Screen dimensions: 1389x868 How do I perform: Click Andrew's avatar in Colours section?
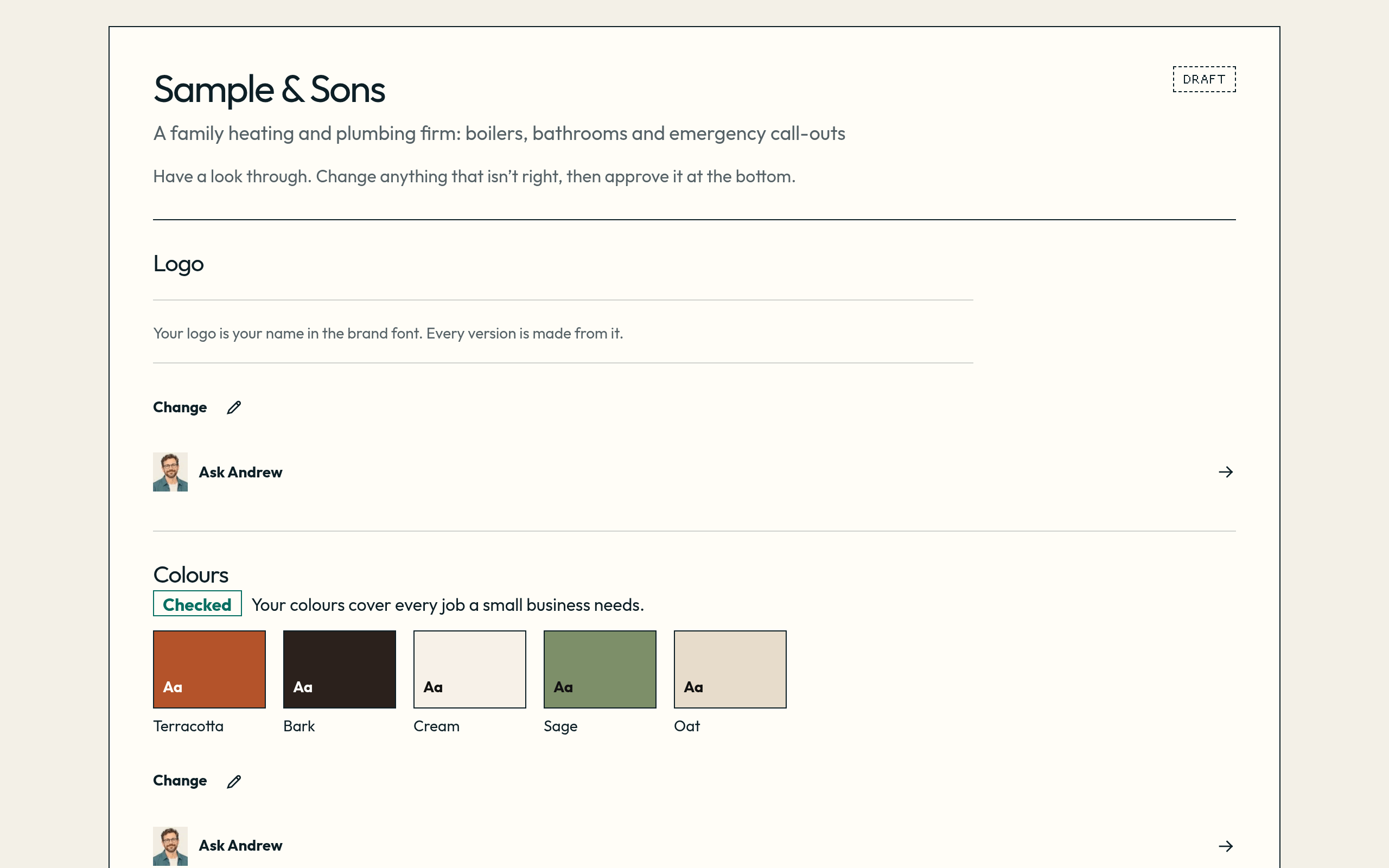pyautogui.click(x=170, y=846)
